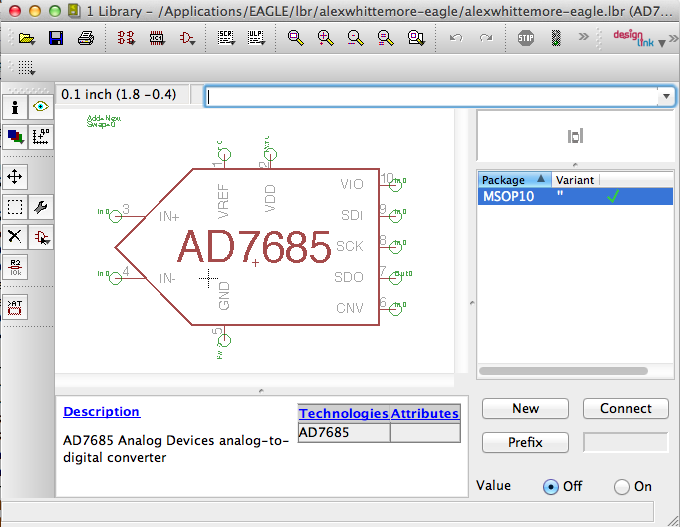Click the SDO pin 7 circle
Screen dimensions: 680x527
[x=396, y=278]
